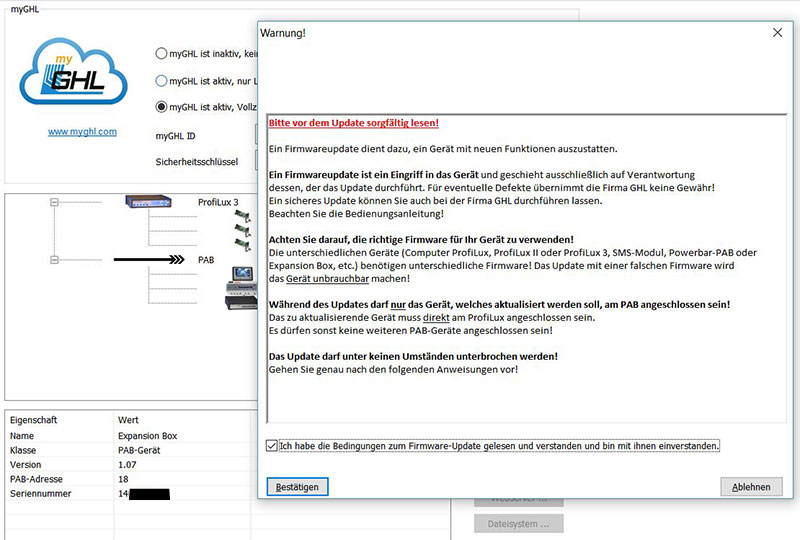Image resolution: width=800 pixels, height=540 pixels.
Task: Click the 'Gehen Sie genau nach den folgenden' line
Action: tap(393, 369)
